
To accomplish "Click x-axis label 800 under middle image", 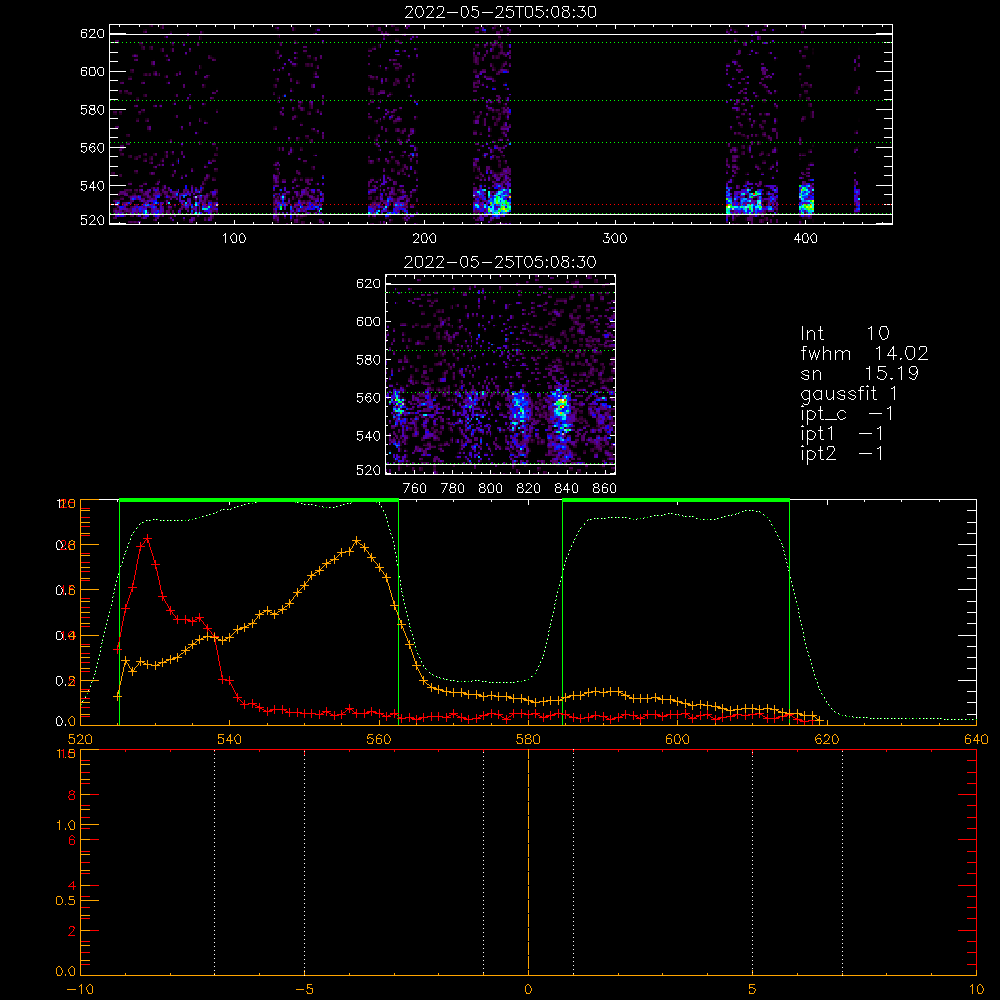I will point(490,489).
